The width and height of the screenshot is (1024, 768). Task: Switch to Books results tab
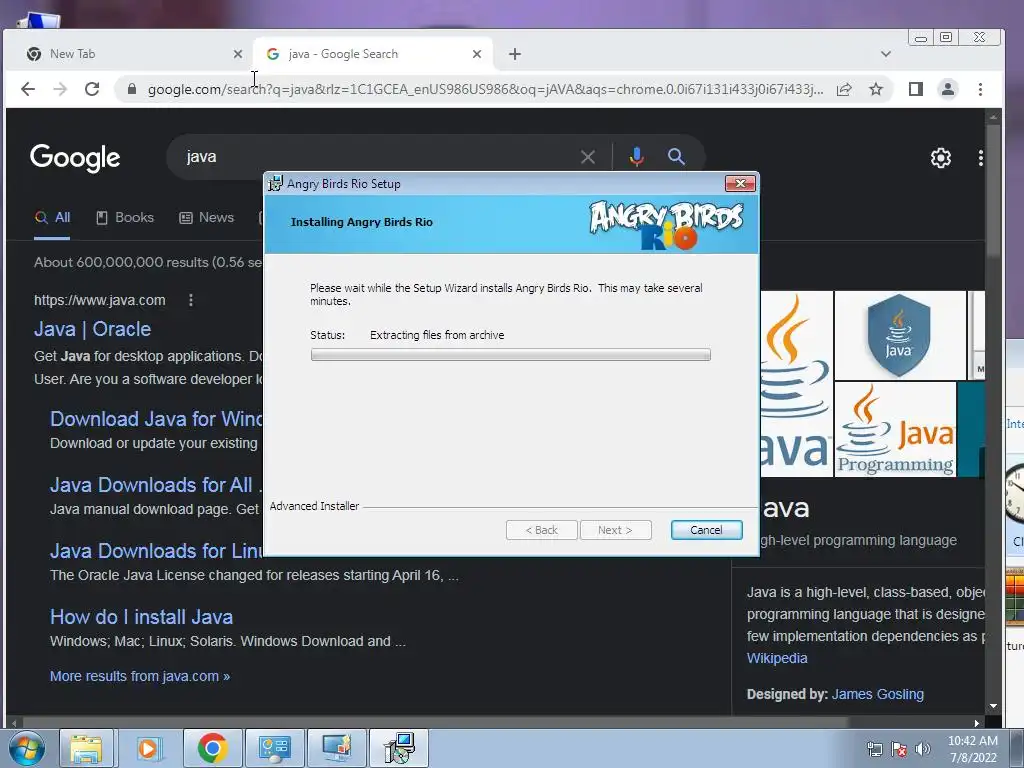[x=125, y=217]
